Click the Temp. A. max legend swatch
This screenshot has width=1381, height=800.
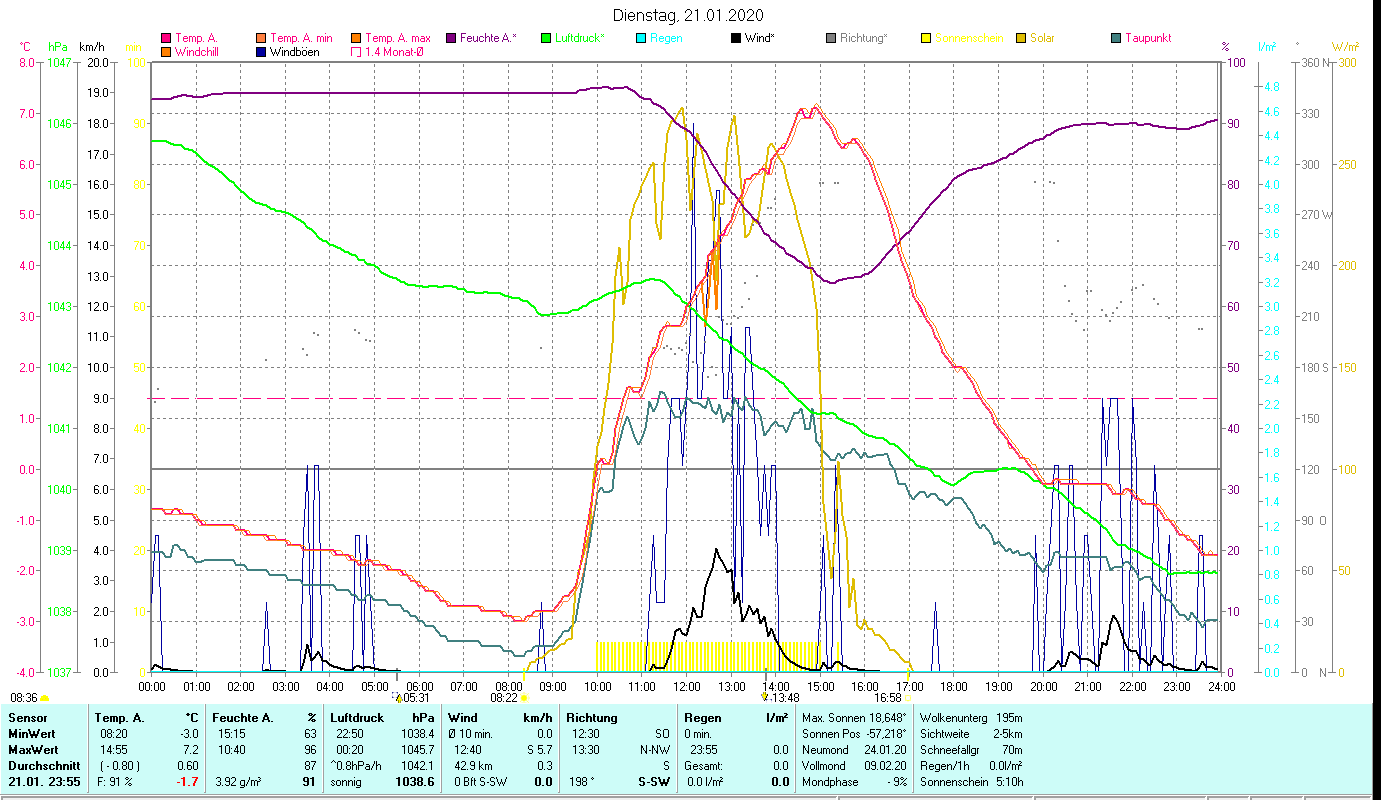click(357, 38)
